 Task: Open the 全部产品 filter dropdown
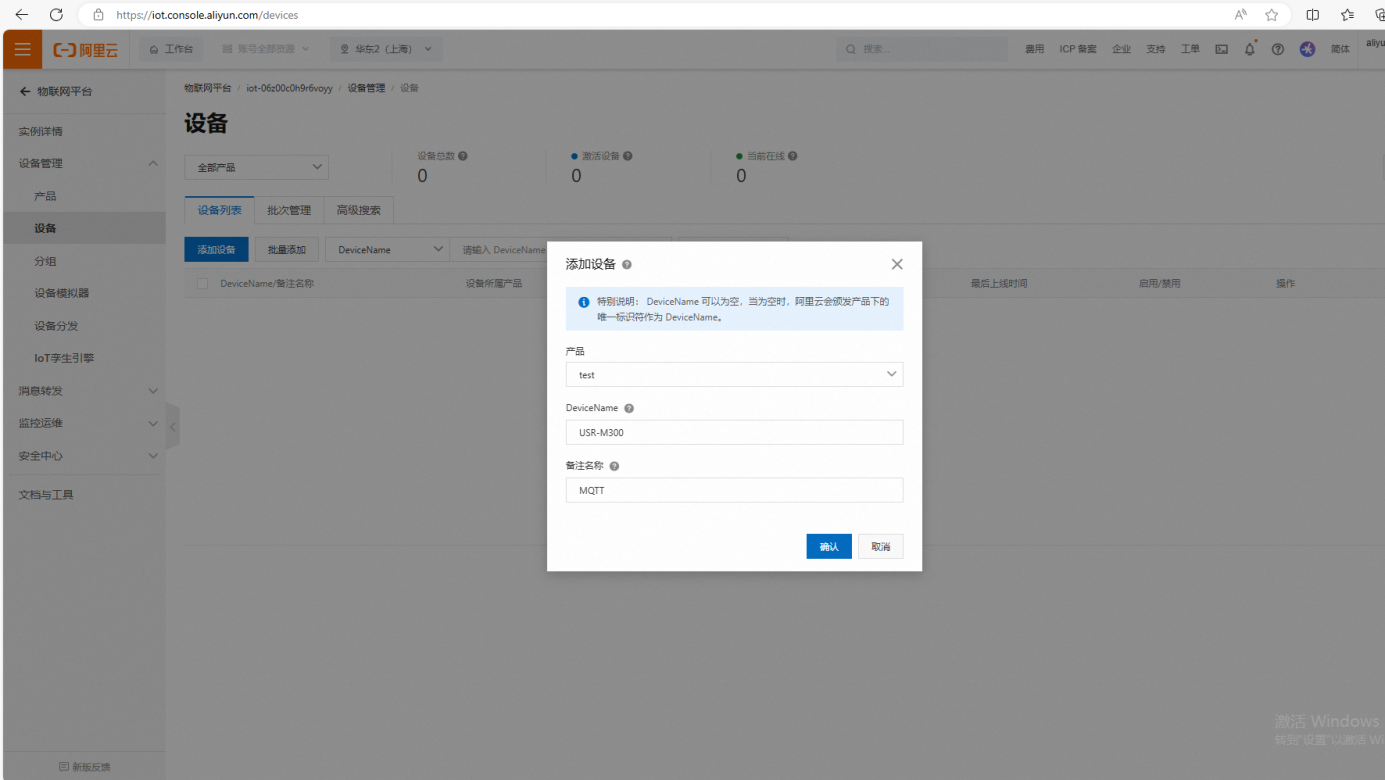(x=257, y=167)
